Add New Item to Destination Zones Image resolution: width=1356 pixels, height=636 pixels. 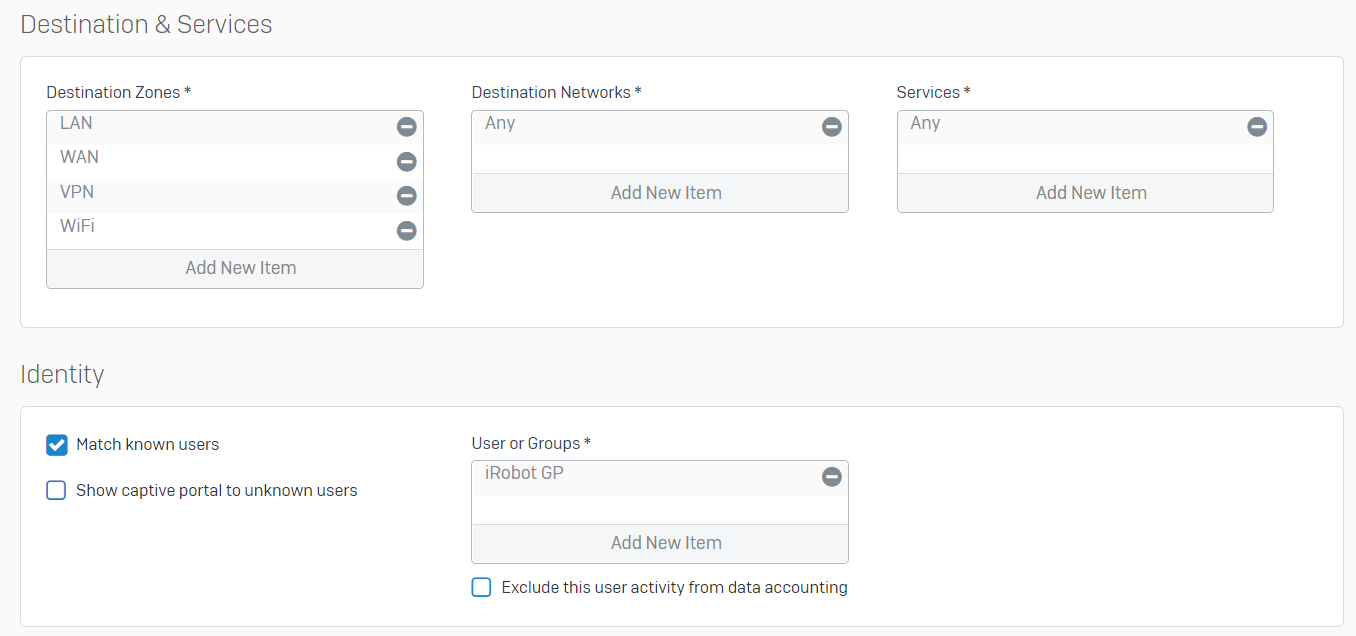[x=240, y=268]
